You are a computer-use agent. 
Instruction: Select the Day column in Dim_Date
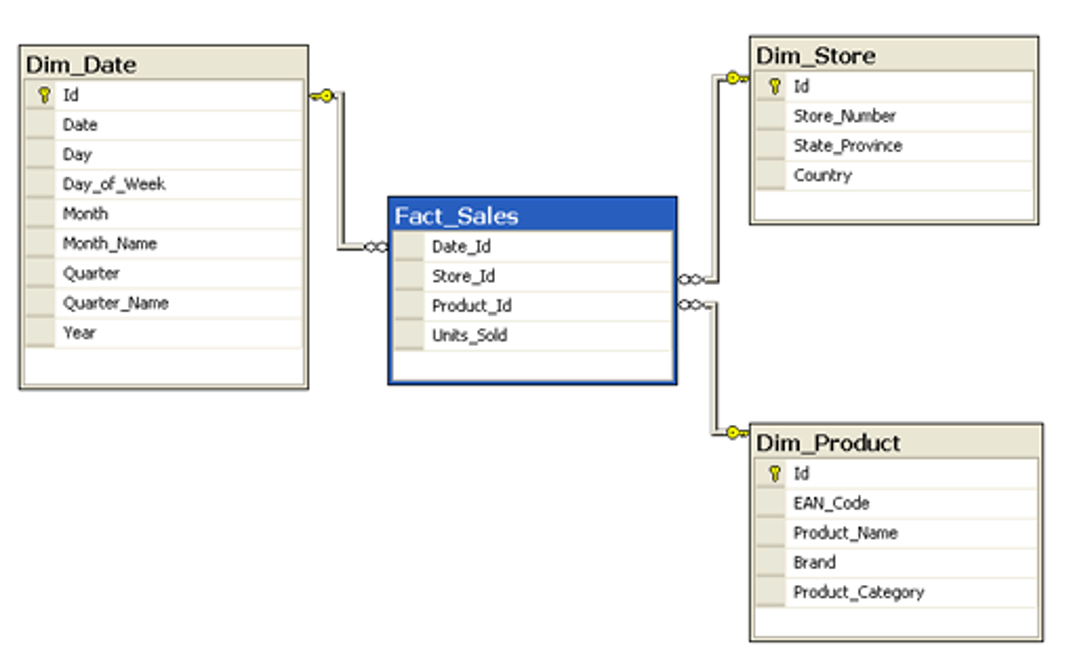pos(163,155)
